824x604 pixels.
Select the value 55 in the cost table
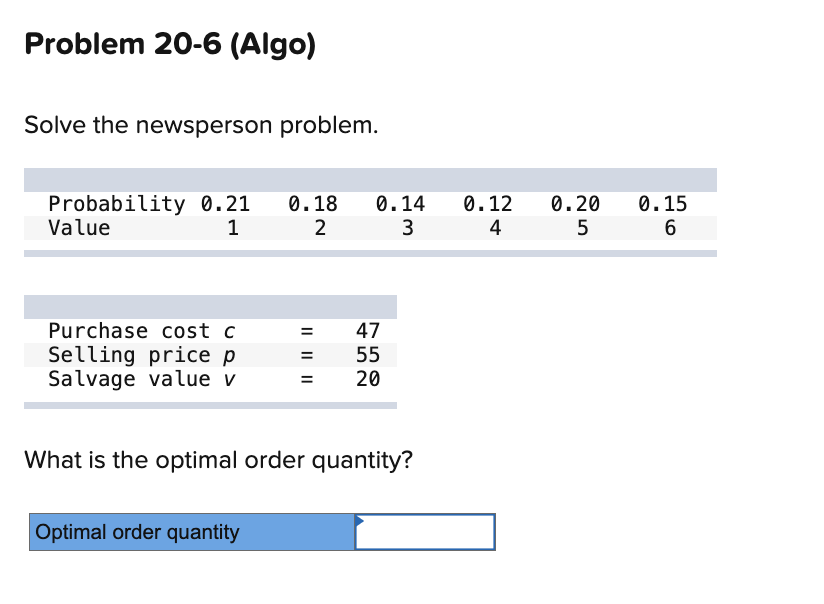tap(368, 354)
